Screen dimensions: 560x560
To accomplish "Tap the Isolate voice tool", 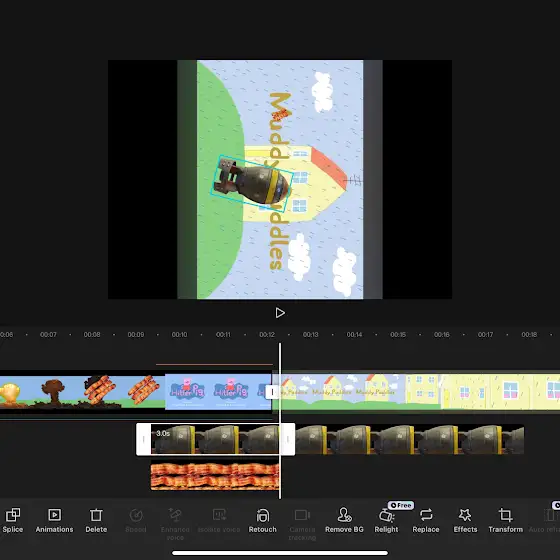I will [x=219, y=520].
